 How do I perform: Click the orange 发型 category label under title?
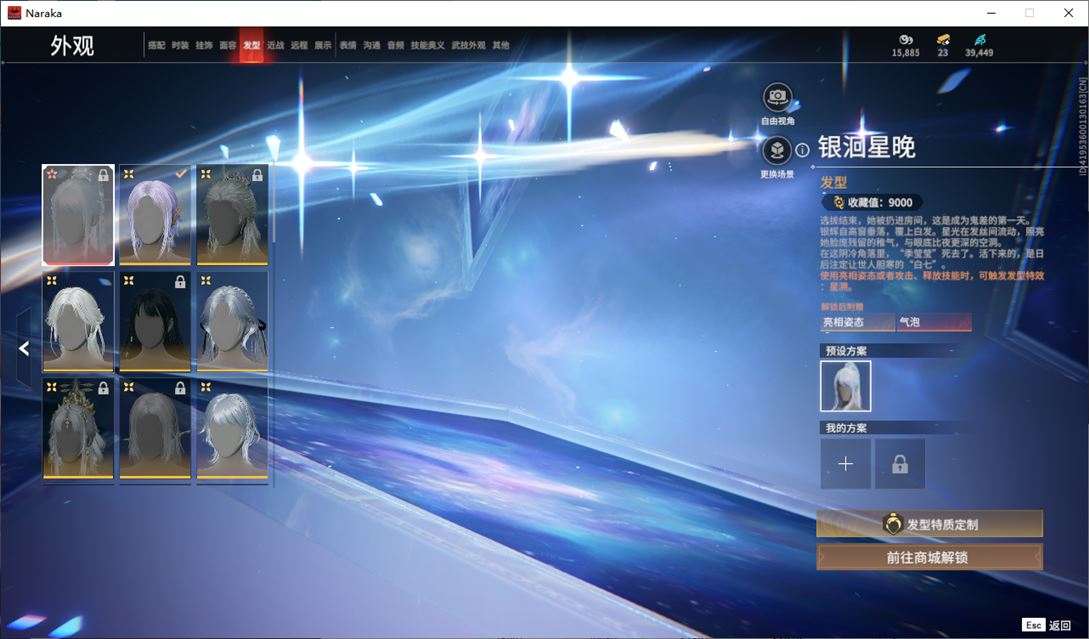pos(833,182)
